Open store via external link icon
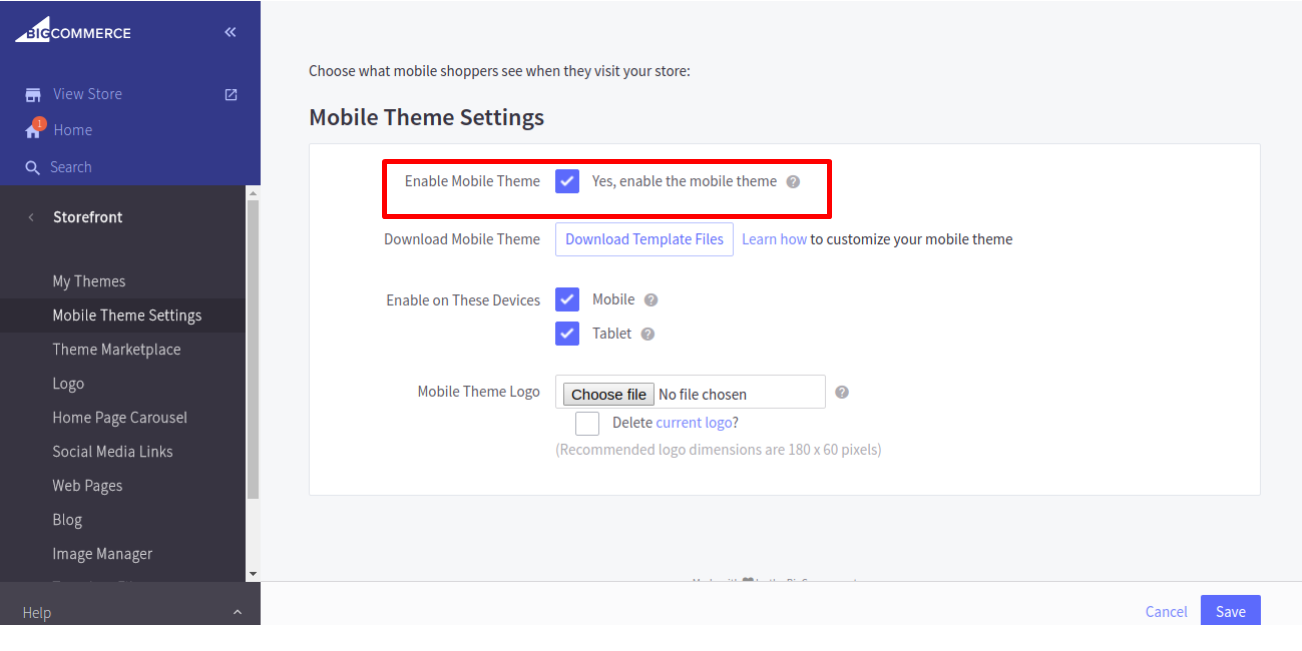Screen dimensions: 1302x651 pos(231,94)
